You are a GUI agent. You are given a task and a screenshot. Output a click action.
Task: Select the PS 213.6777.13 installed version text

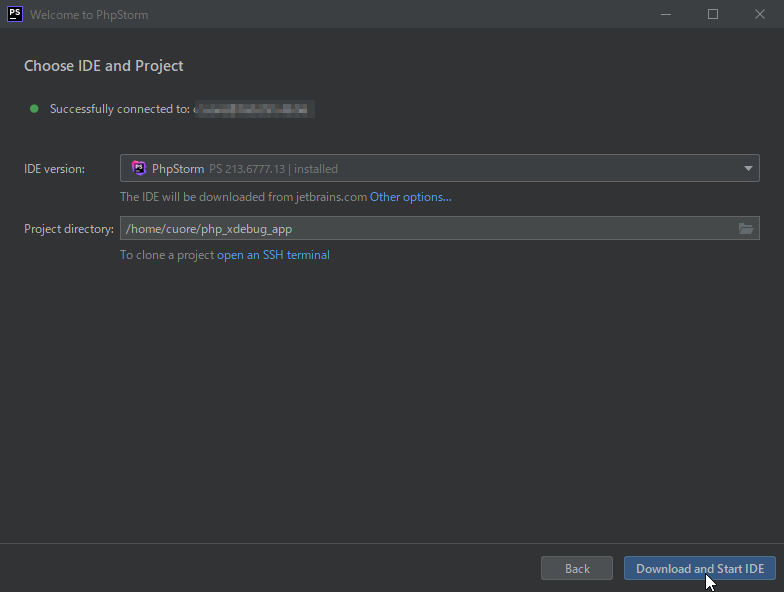(273, 169)
